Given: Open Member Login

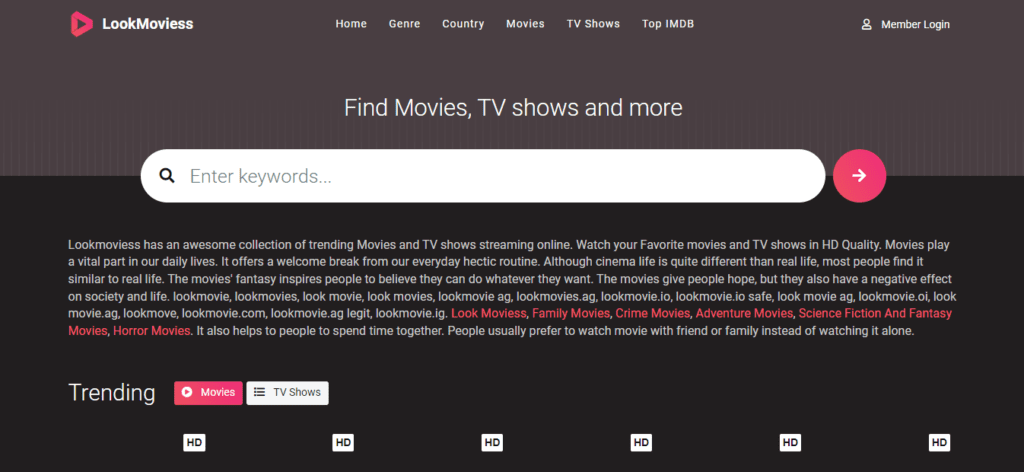Looking at the screenshot, I should pos(915,25).
